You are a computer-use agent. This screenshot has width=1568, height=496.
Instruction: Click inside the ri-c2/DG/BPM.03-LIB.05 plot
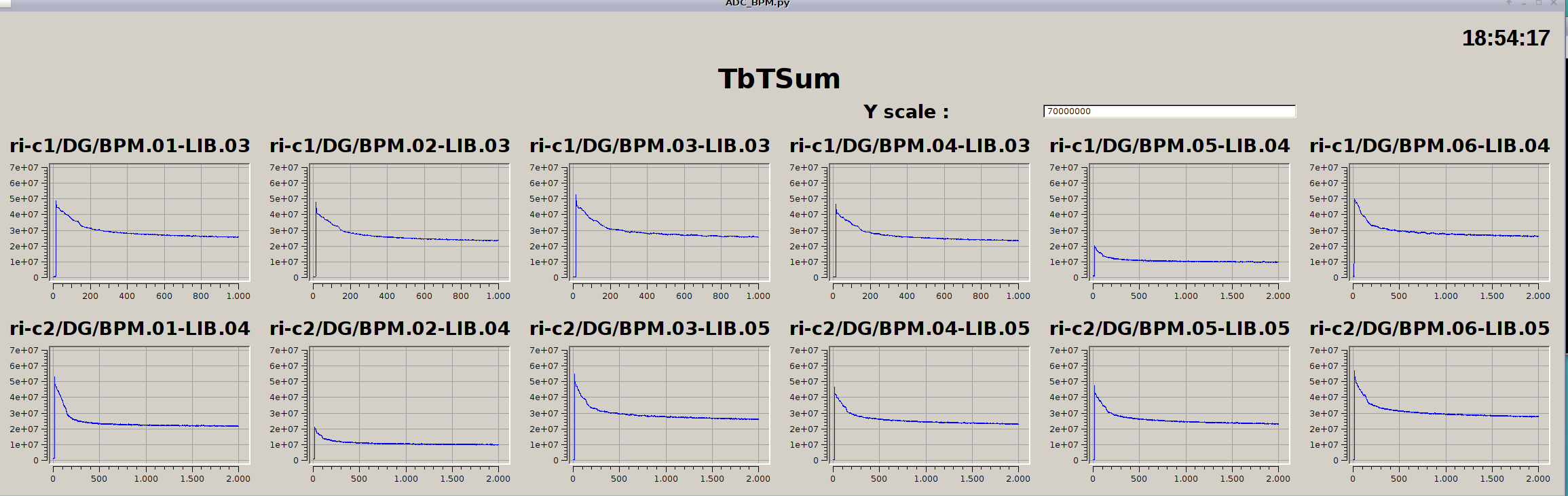[x=670, y=405]
